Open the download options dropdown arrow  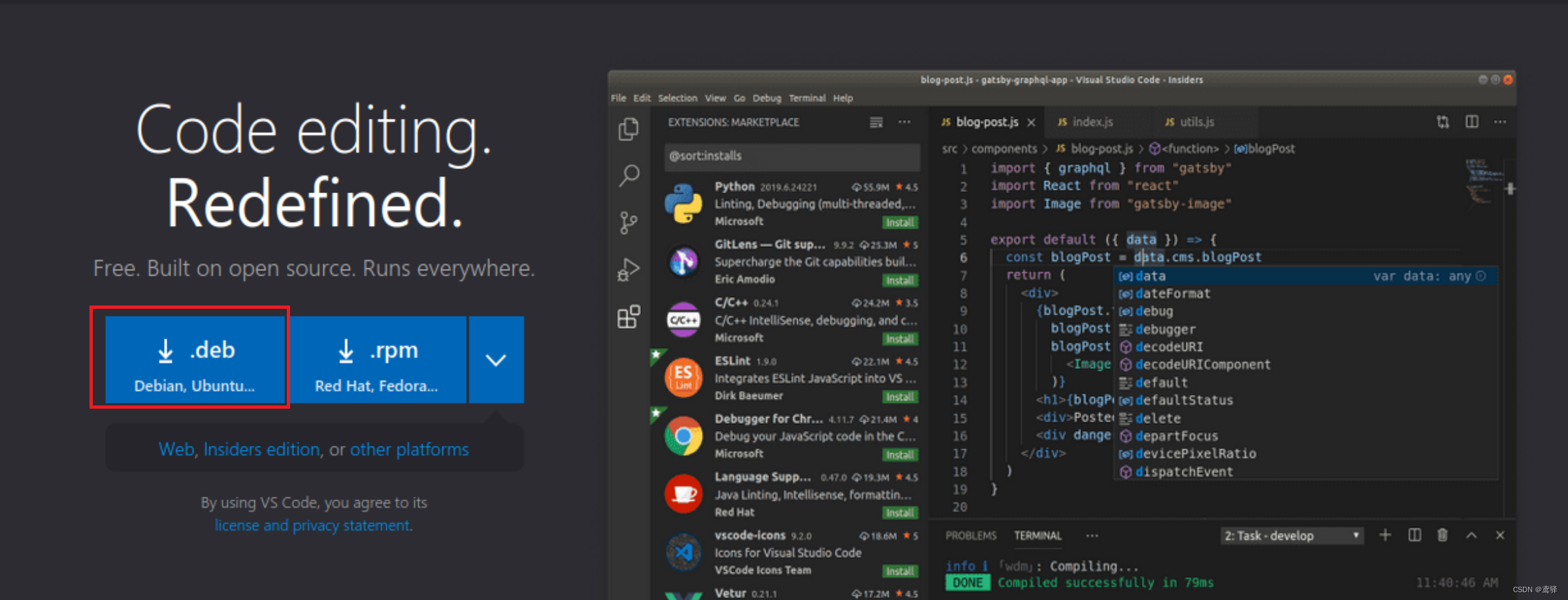[x=497, y=359]
